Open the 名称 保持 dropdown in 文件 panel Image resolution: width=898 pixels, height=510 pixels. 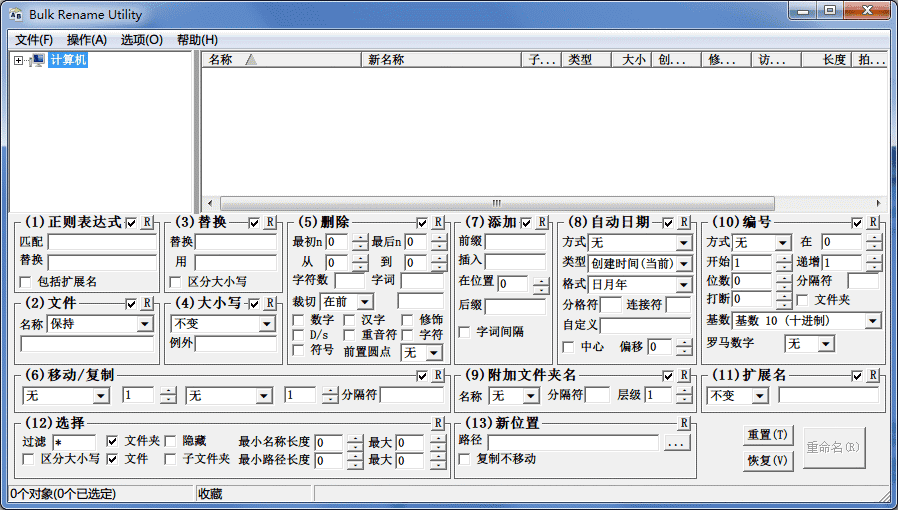tap(145, 324)
